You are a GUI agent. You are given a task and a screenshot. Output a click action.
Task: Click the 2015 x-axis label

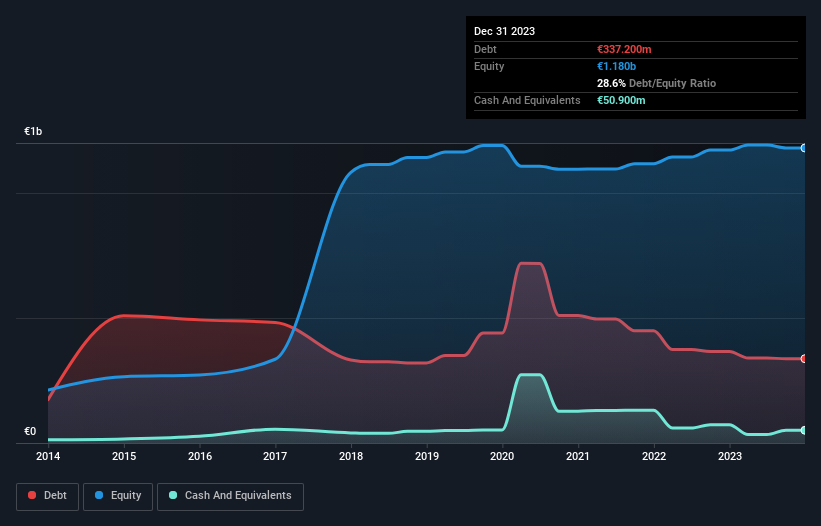click(124, 456)
